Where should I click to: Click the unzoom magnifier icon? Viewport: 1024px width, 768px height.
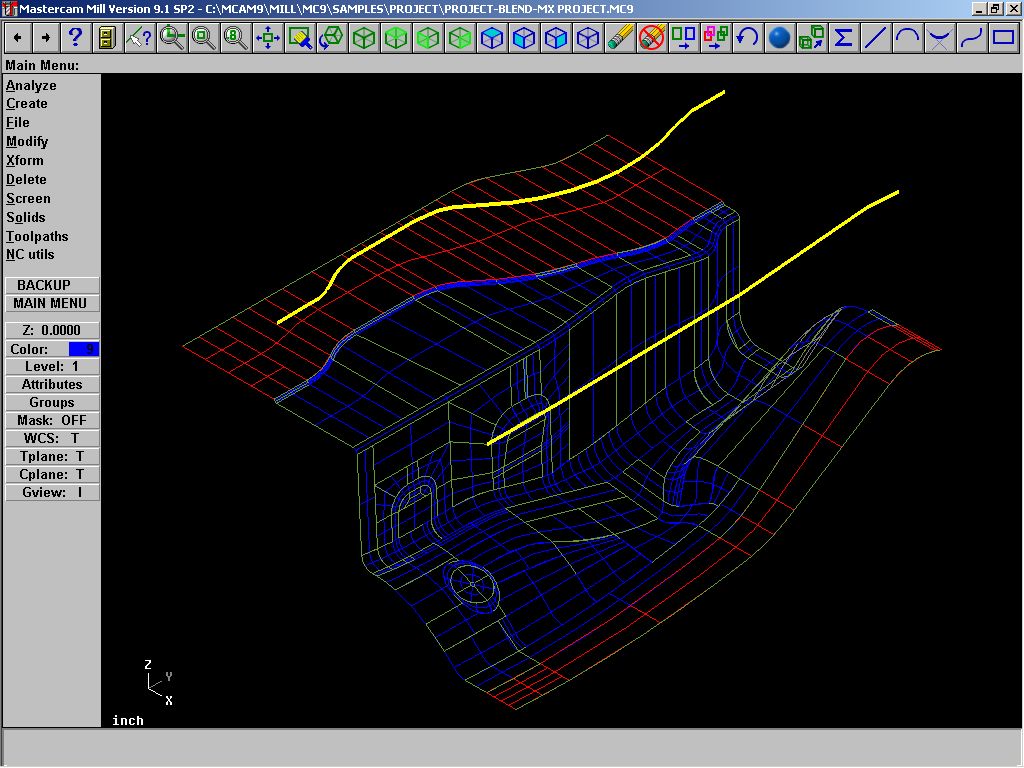pos(204,37)
